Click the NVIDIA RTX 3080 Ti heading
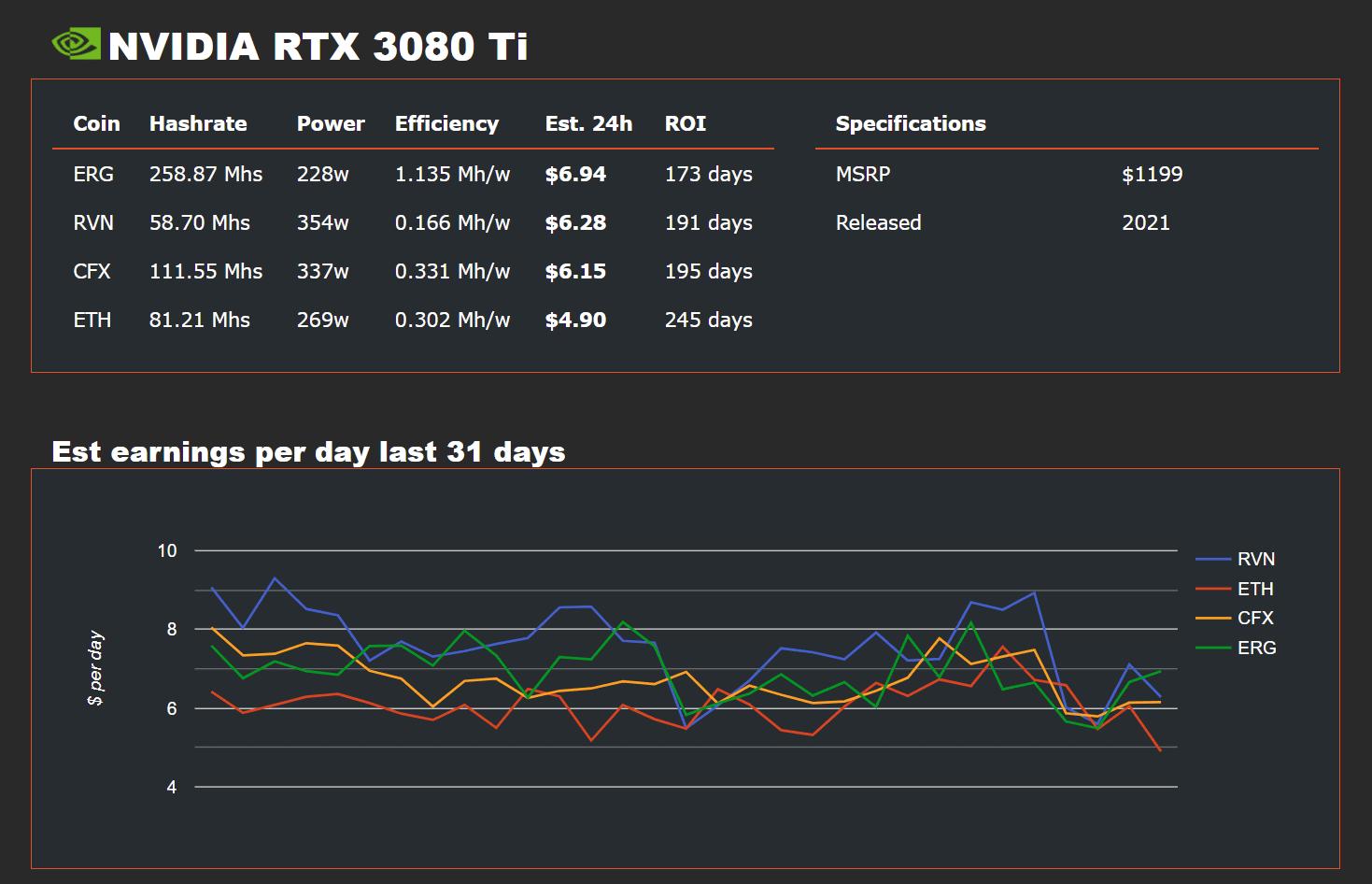1372x884 pixels. pos(318,47)
